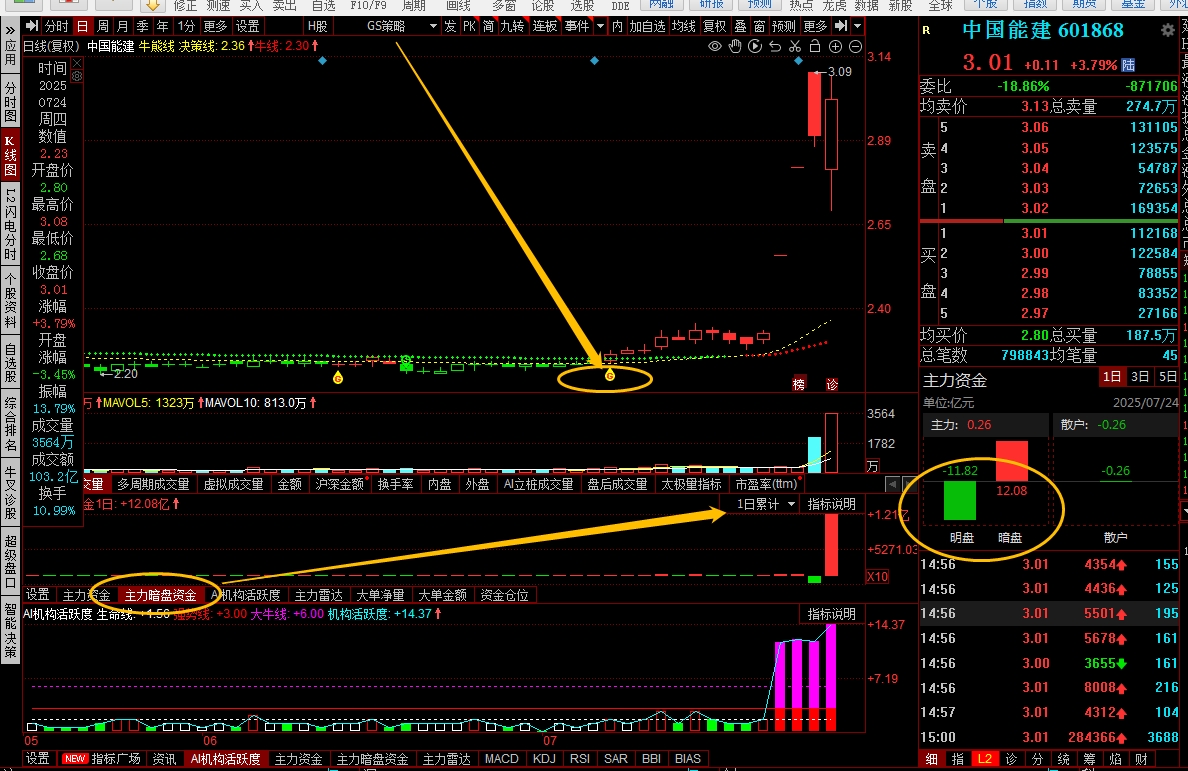Switch to the 换手率 tab

click(395, 484)
